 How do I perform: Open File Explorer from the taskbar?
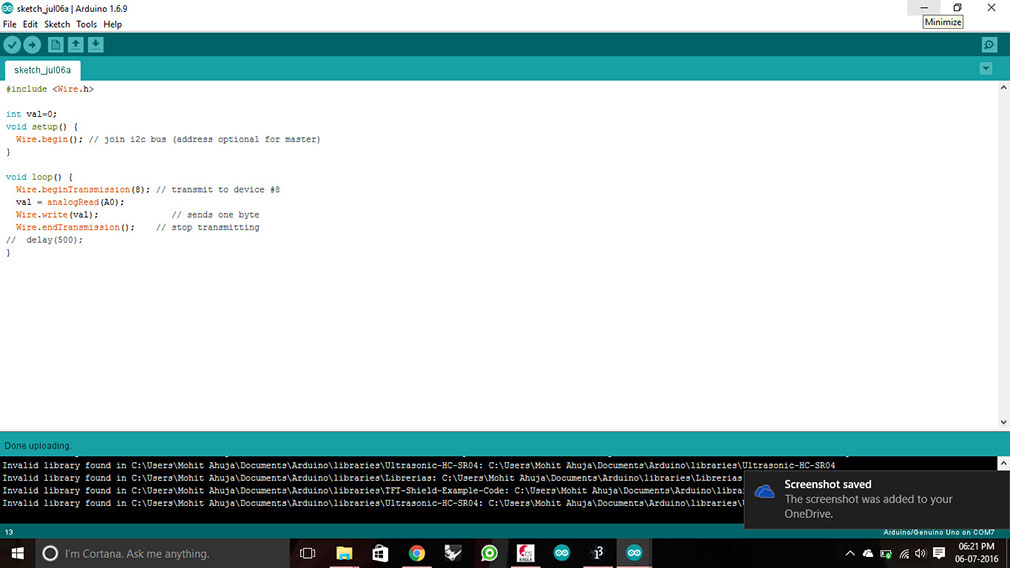point(344,553)
